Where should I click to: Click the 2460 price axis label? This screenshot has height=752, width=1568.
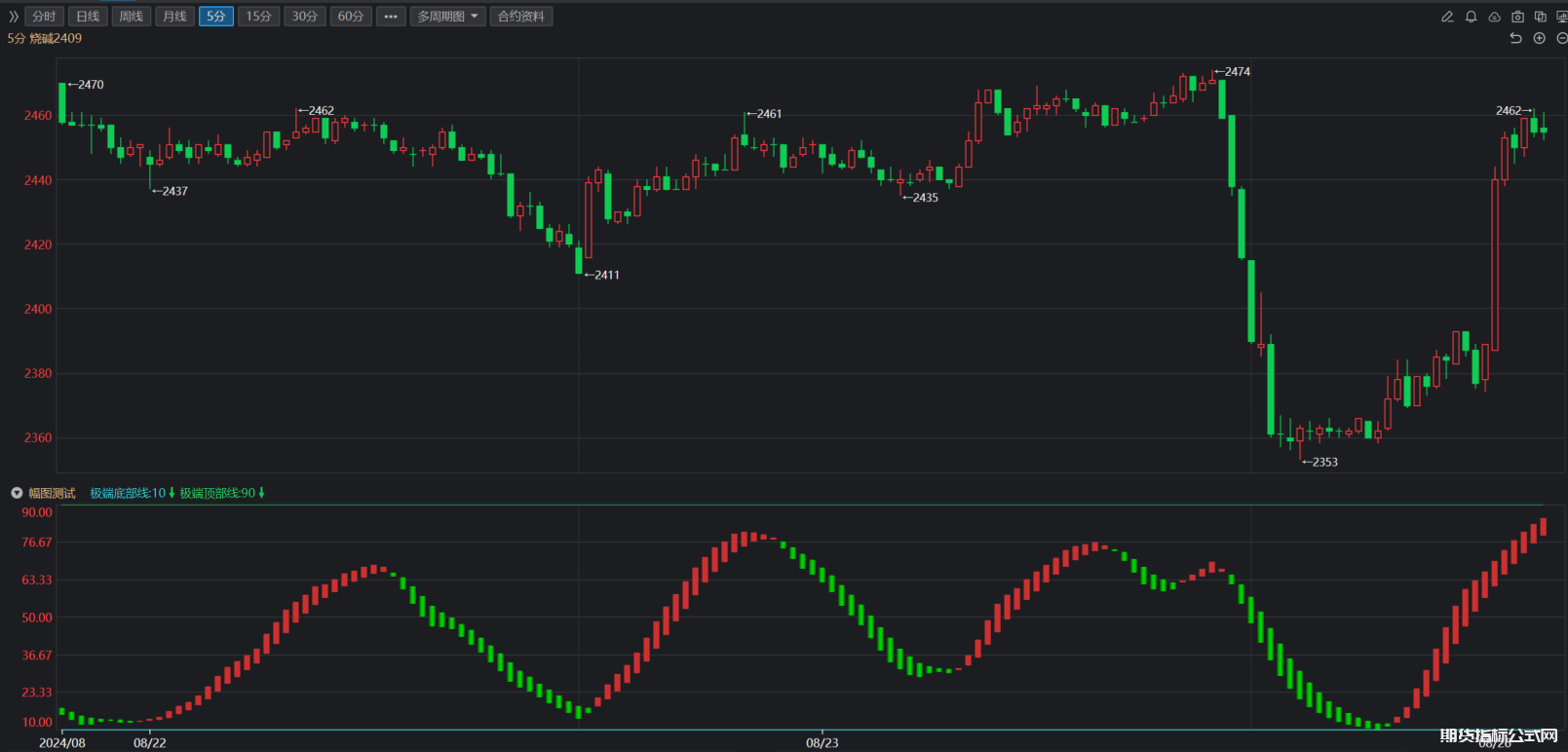38,115
